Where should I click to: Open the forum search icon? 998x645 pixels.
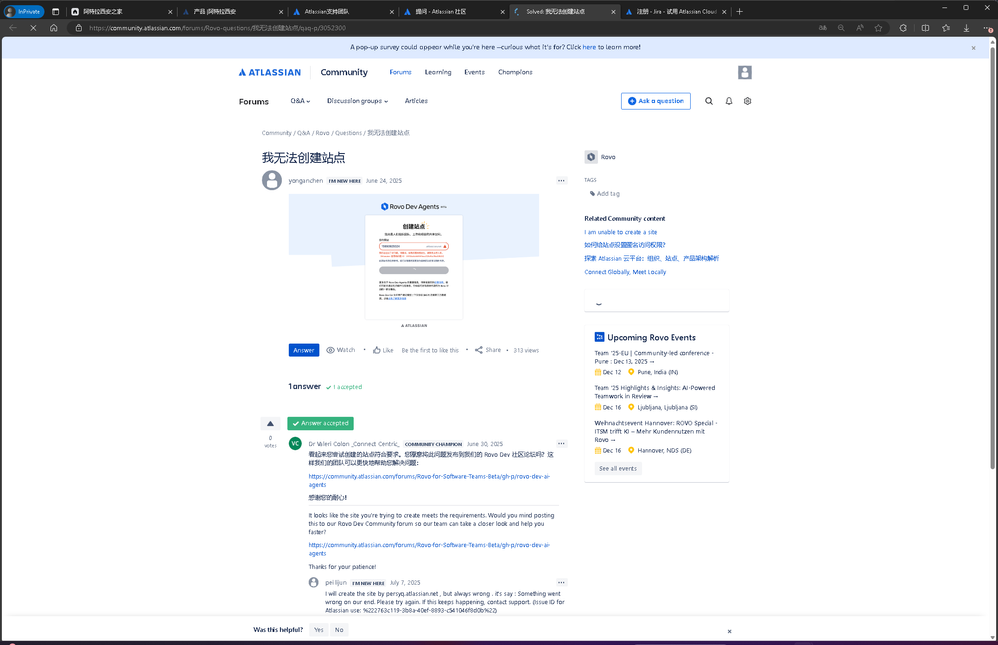pos(708,101)
